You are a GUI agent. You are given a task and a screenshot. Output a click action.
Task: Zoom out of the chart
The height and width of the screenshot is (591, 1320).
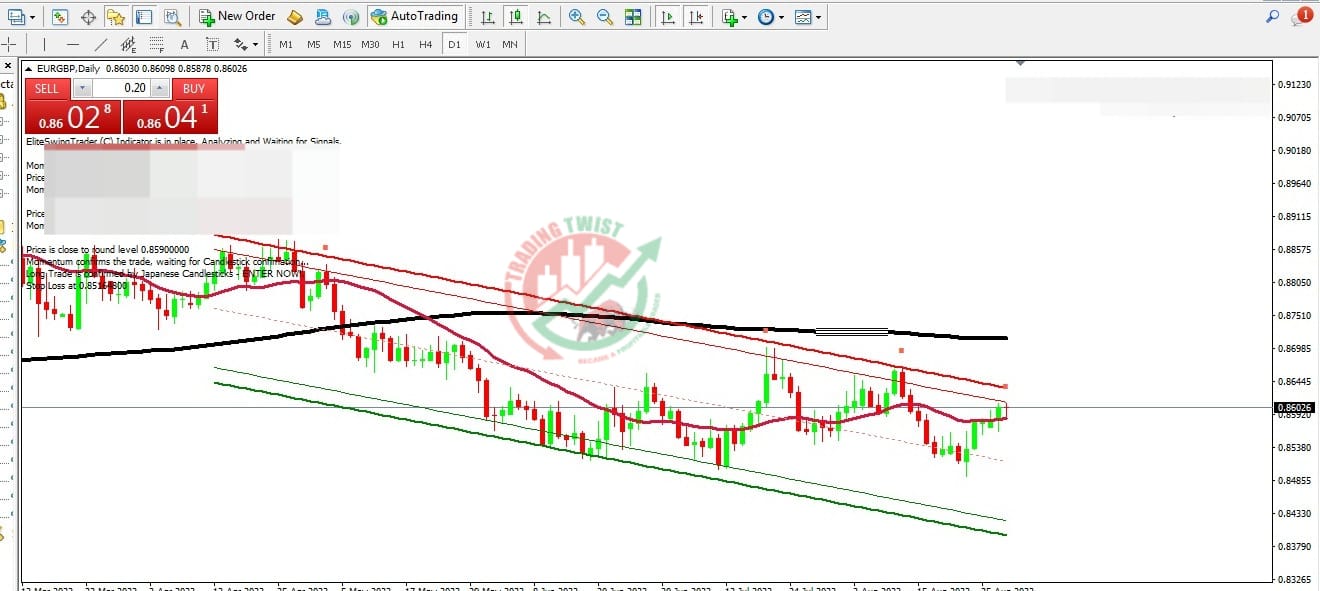pyautogui.click(x=605, y=17)
